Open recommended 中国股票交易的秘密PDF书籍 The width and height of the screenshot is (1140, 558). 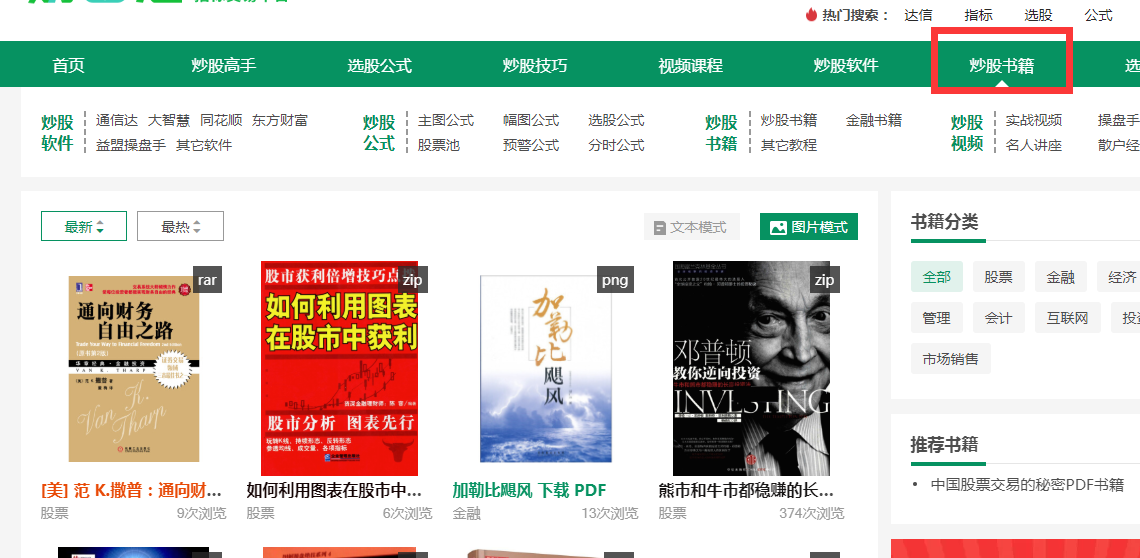click(1027, 485)
